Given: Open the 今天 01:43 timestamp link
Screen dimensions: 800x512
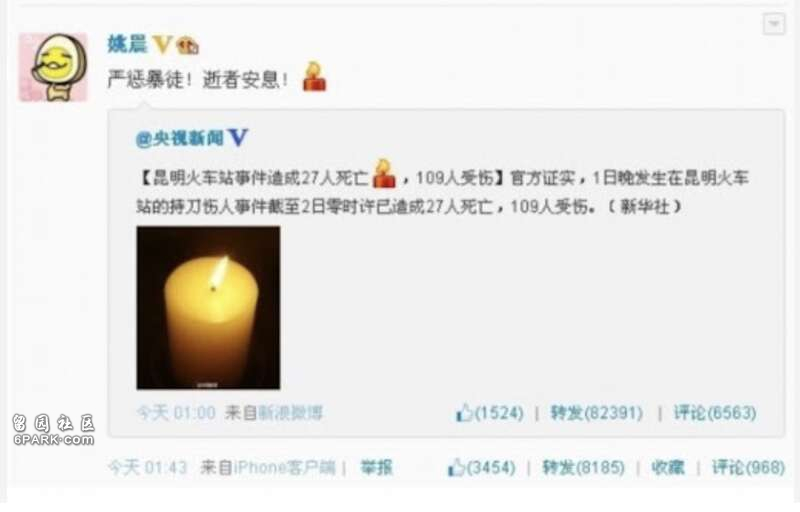Looking at the screenshot, I should click(147, 467).
